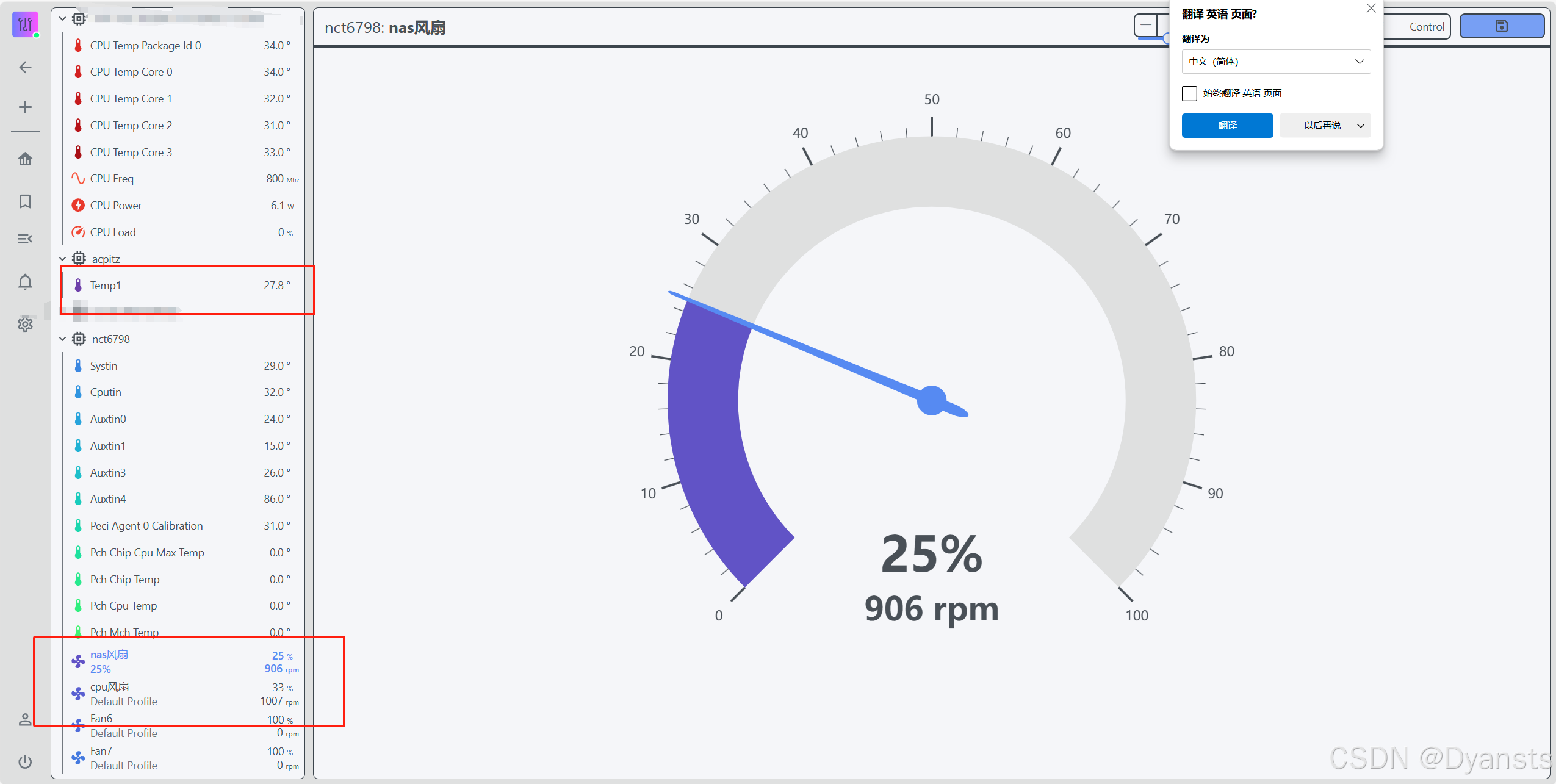Check the always-translate English pages checkbox
The image size is (1556, 784).
pos(1189,93)
